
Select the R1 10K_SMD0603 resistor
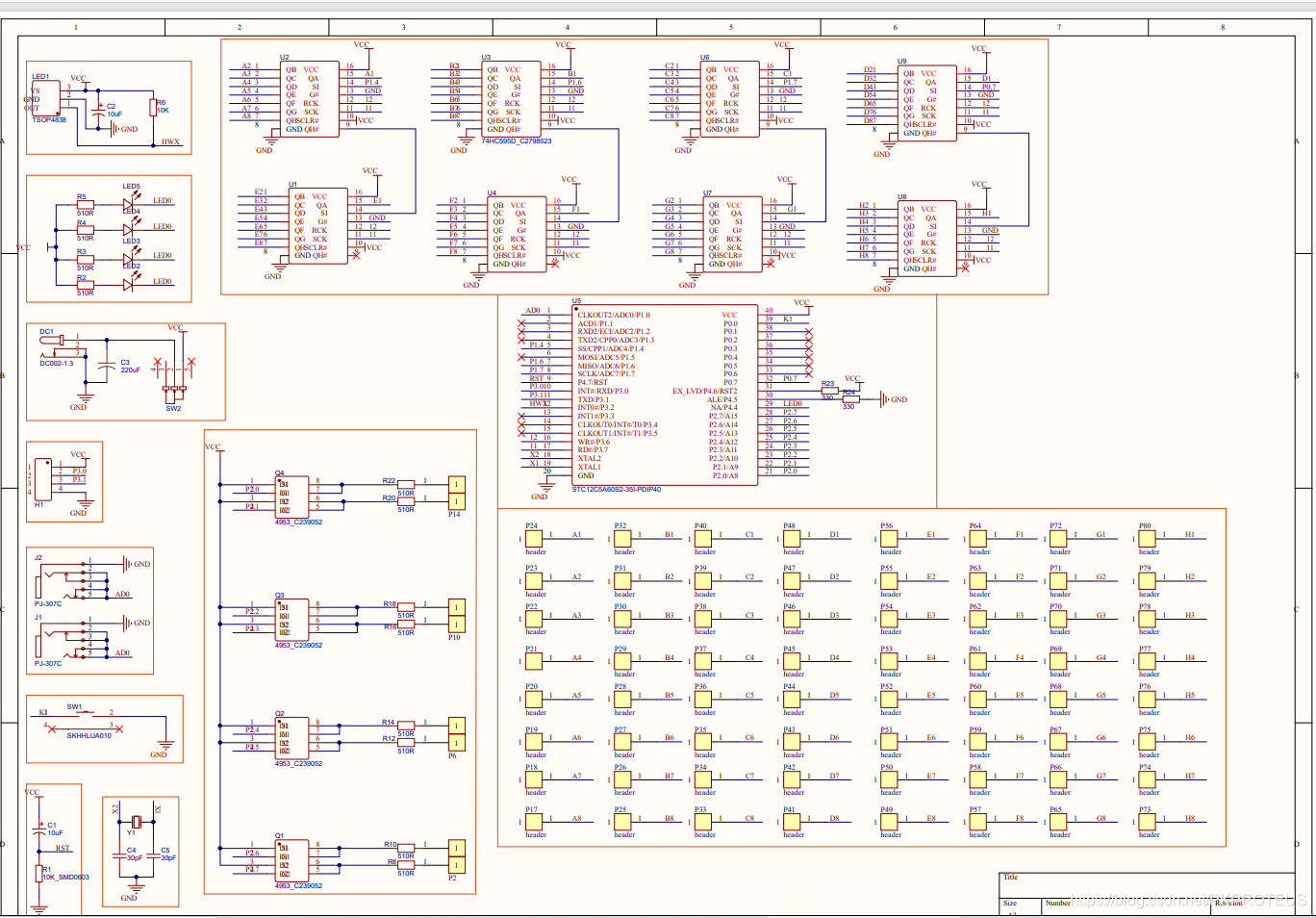pos(39,873)
